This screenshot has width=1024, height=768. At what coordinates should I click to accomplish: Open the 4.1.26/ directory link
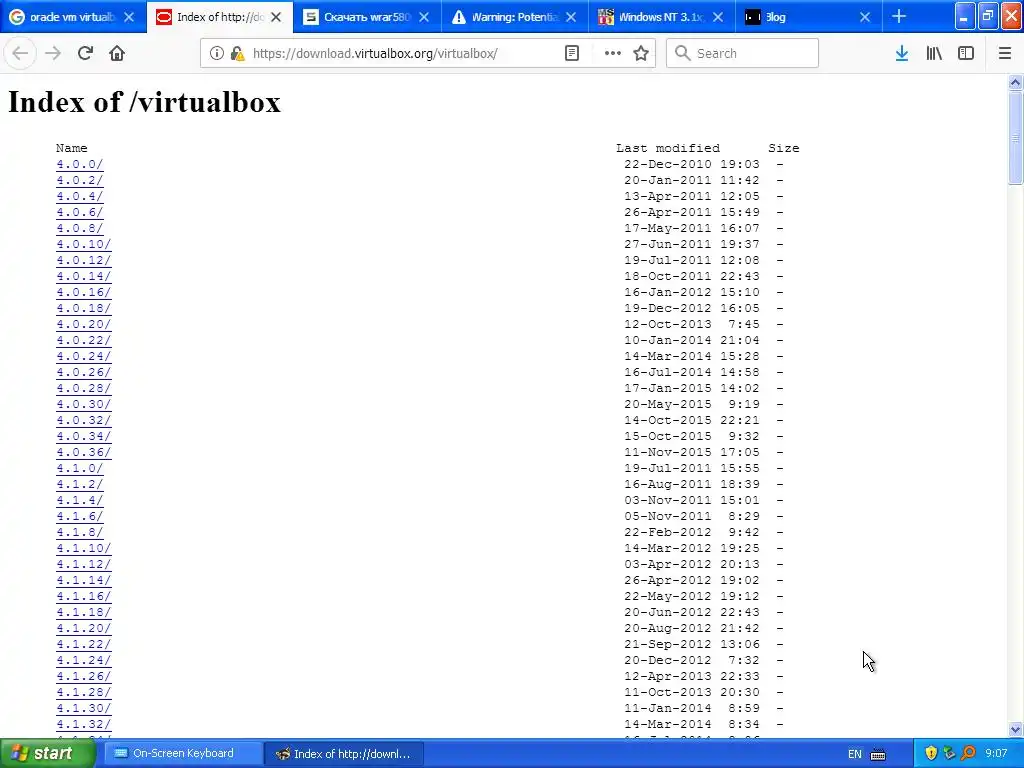pyautogui.click(x=84, y=676)
